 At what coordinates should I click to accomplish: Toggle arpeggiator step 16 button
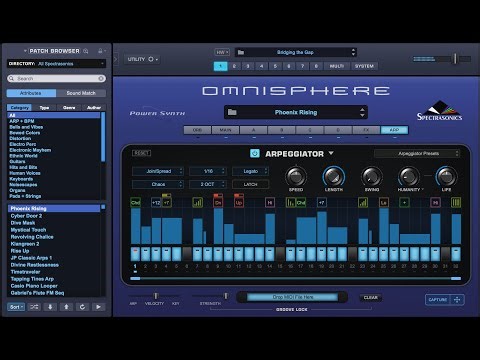point(290,254)
